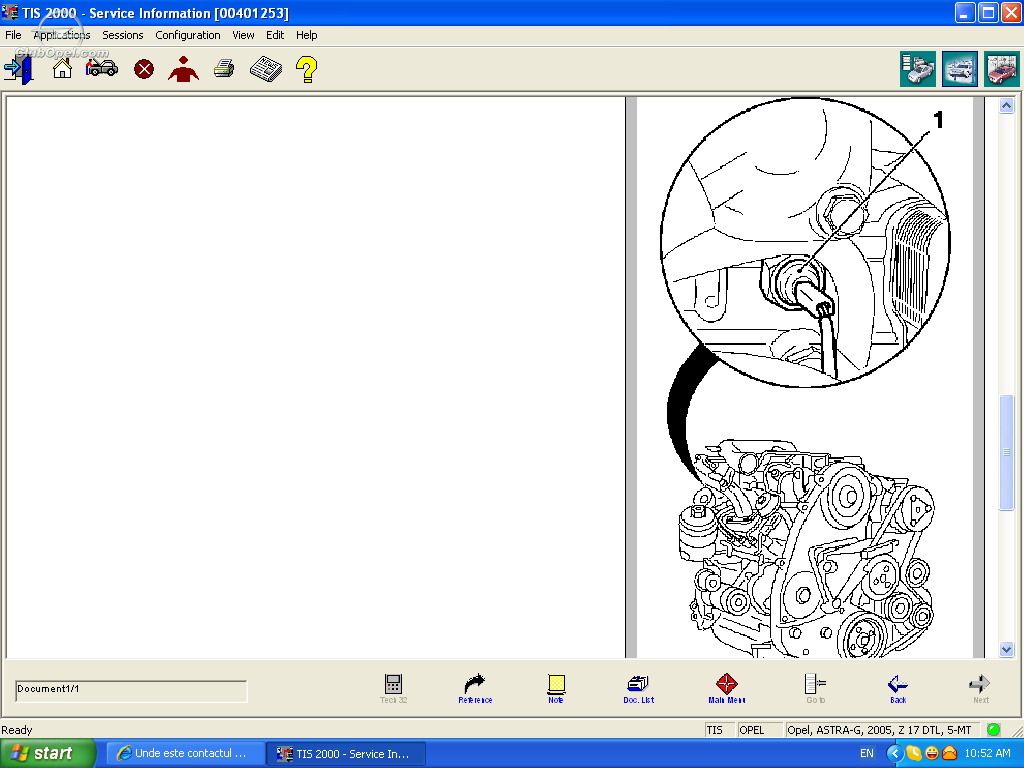Click the Ready status text
Viewport: 1024px width, 768px height.
16,730
